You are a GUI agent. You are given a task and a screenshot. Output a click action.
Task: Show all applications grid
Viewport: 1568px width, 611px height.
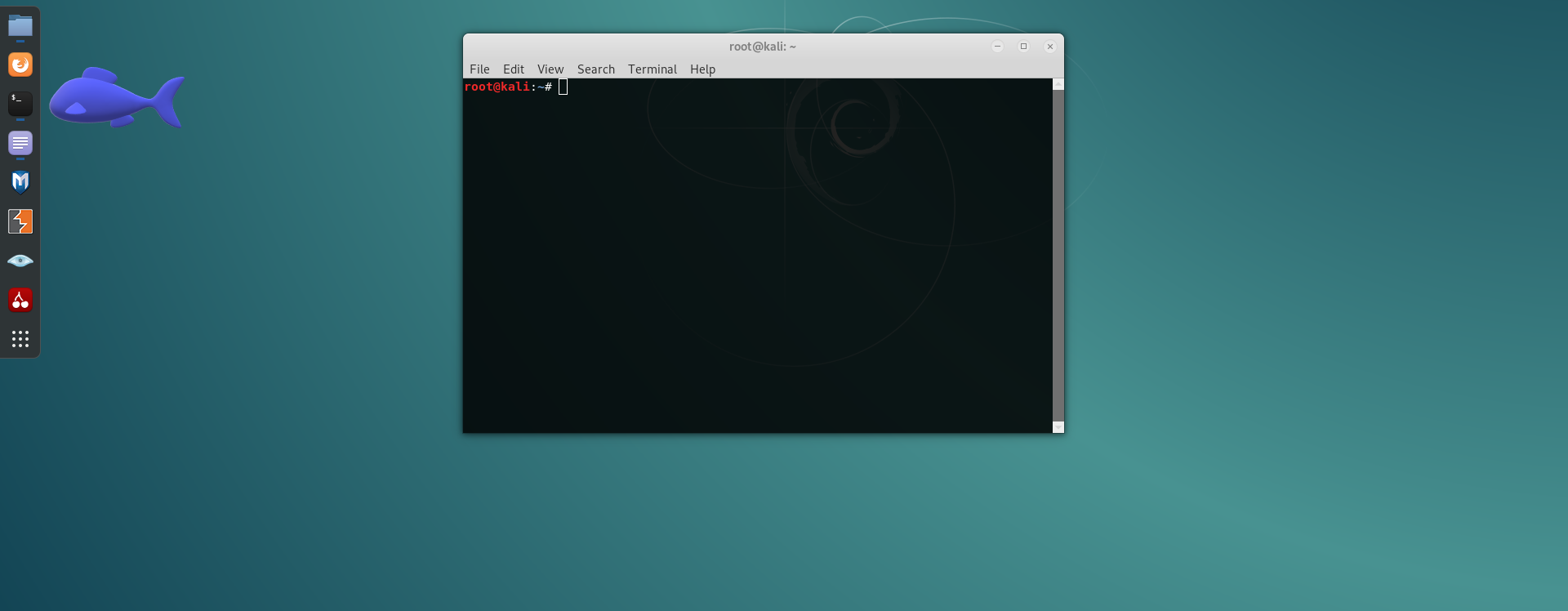(20, 339)
